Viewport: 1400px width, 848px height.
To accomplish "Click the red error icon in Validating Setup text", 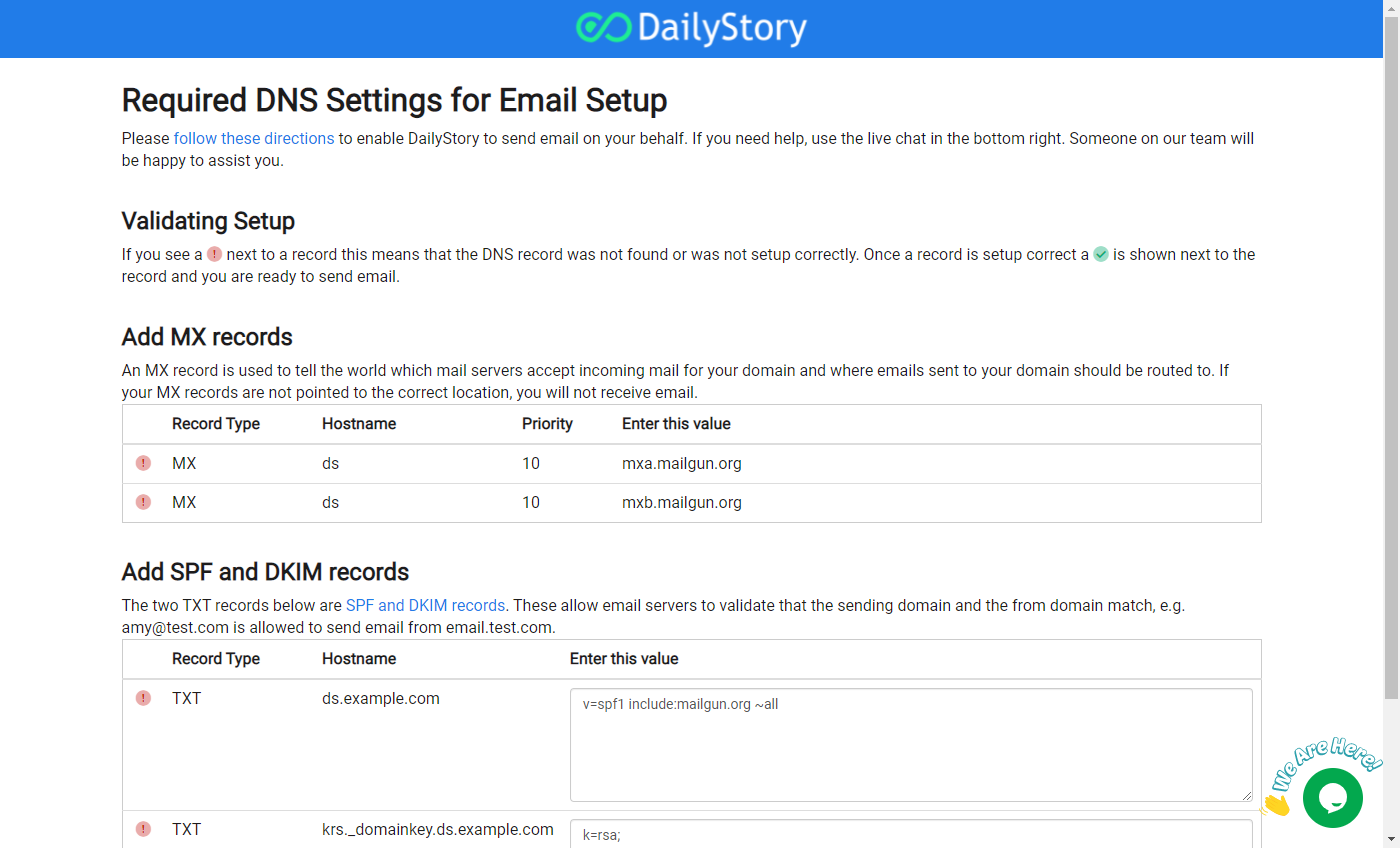I will (x=214, y=254).
